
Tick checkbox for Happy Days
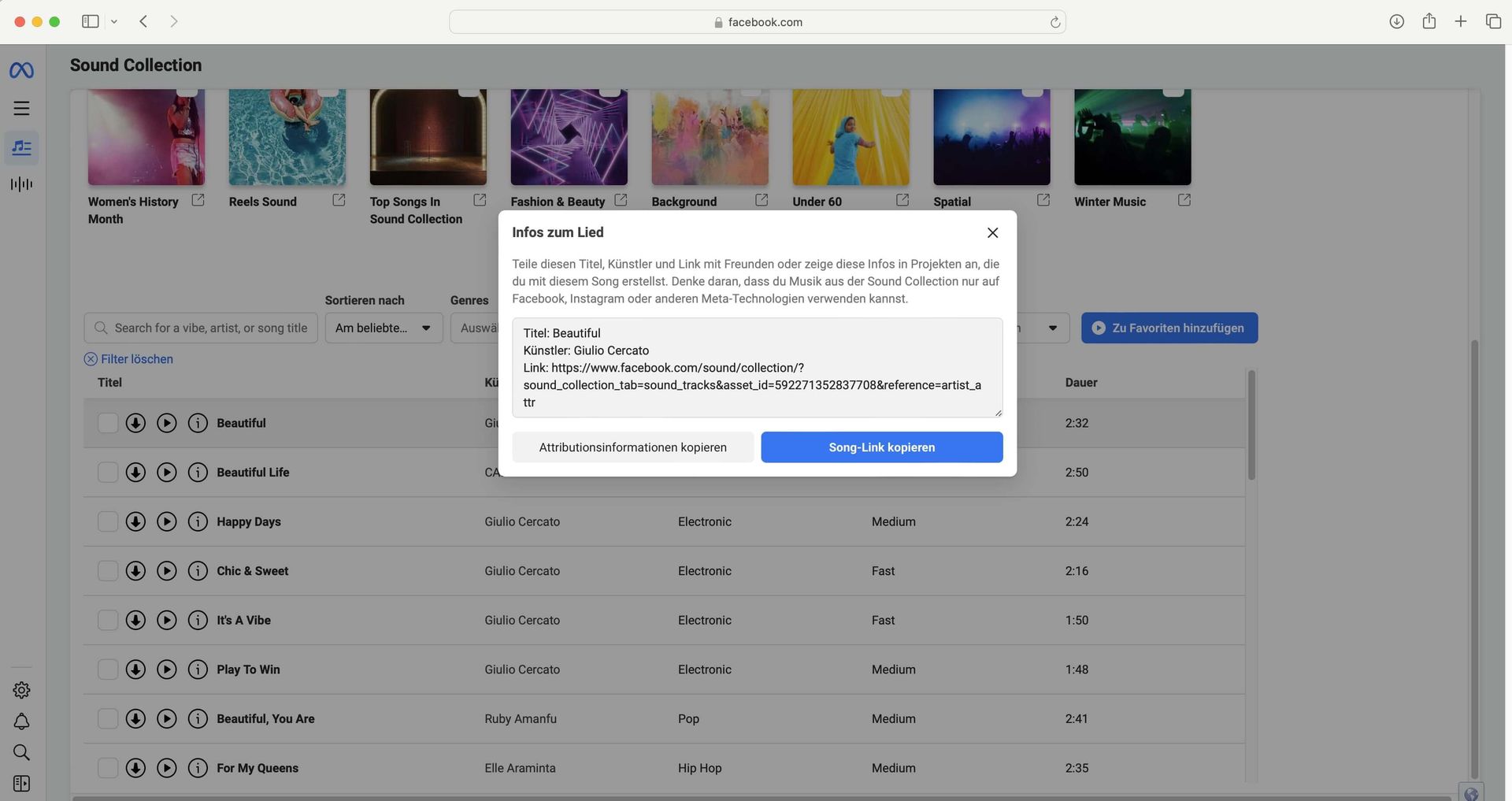pyautogui.click(x=108, y=521)
